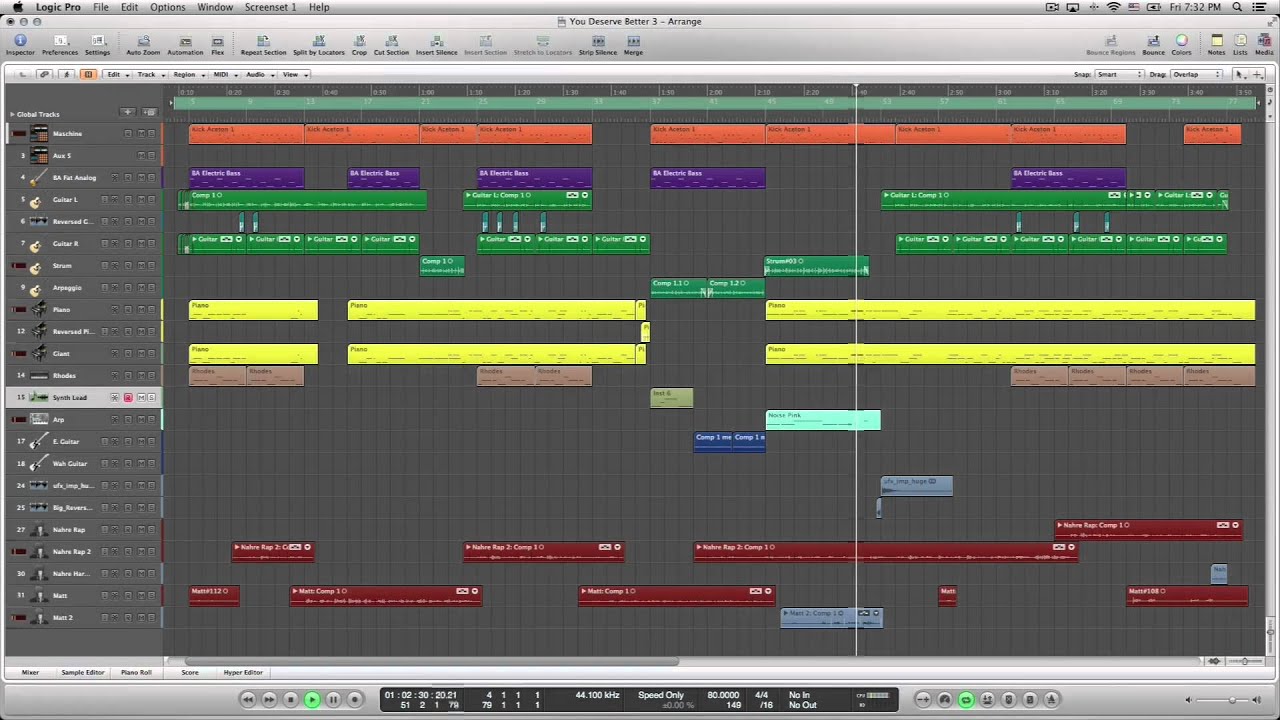This screenshot has width=1280, height=720.
Task: Solo the Guitar L track
Action: pyautogui.click(x=151, y=200)
